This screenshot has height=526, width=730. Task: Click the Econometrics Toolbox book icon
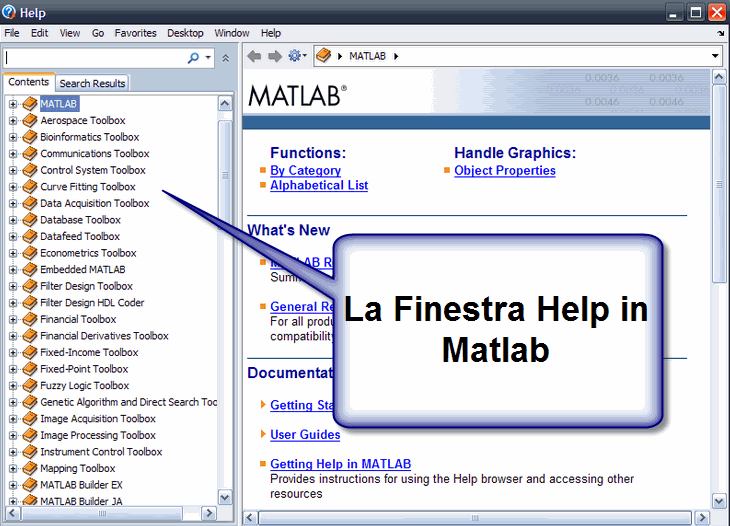pyautogui.click(x=30, y=253)
